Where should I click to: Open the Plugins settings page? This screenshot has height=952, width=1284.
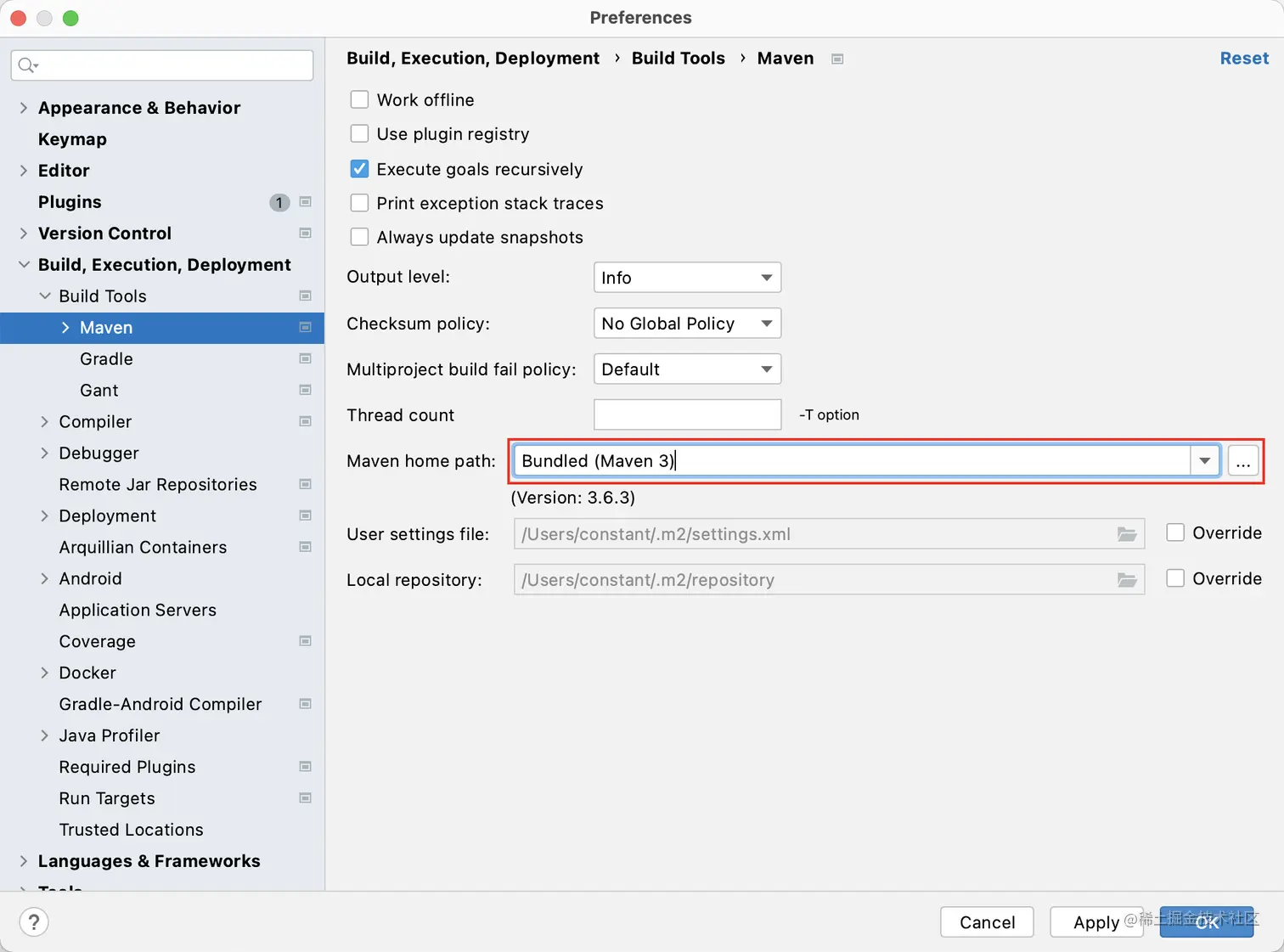70,202
